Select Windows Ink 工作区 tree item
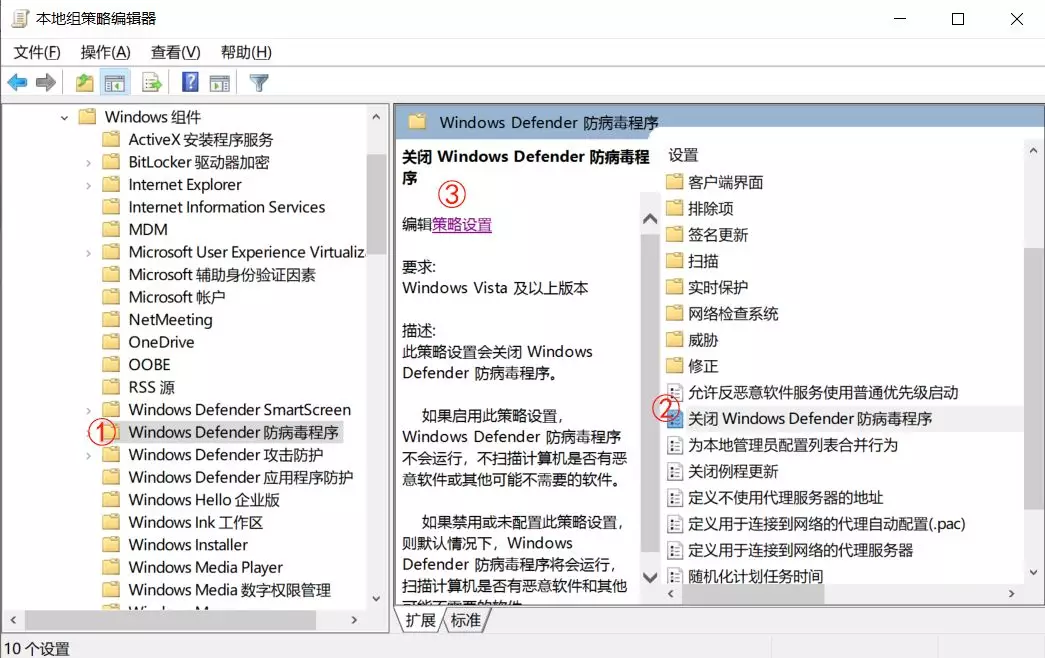Viewport: 1045px width, 658px height. pyautogui.click(x=195, y=522)
